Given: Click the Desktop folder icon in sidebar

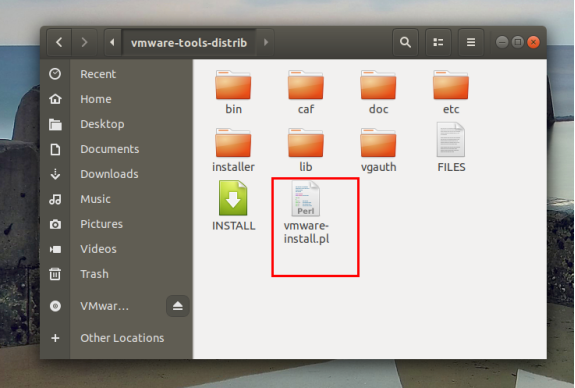Looking at the screenshot, I should pos(55,124).
